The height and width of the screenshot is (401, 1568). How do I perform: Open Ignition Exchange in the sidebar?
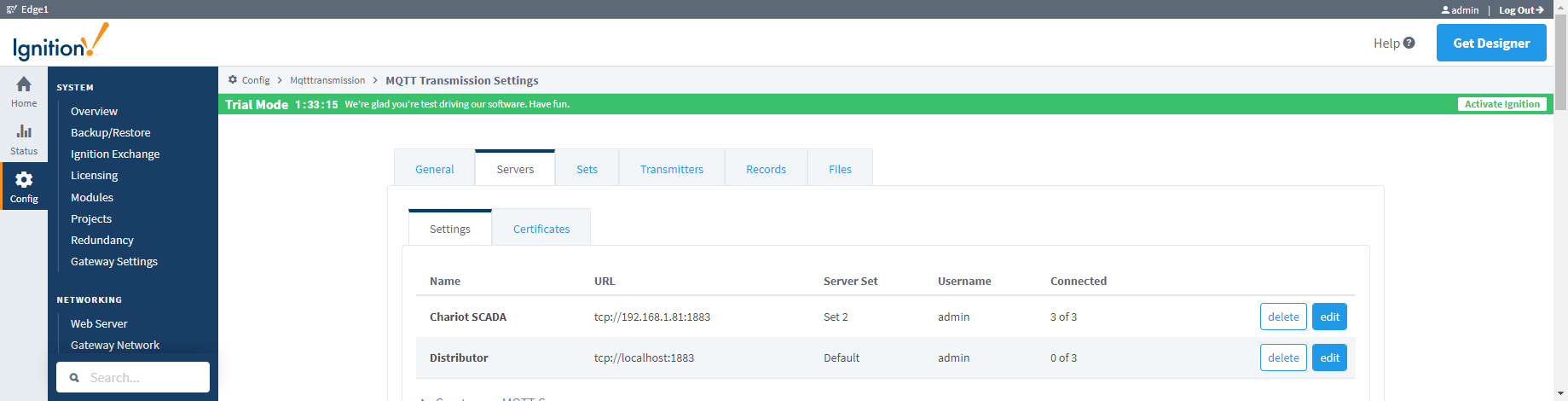(x=115, y=154)
